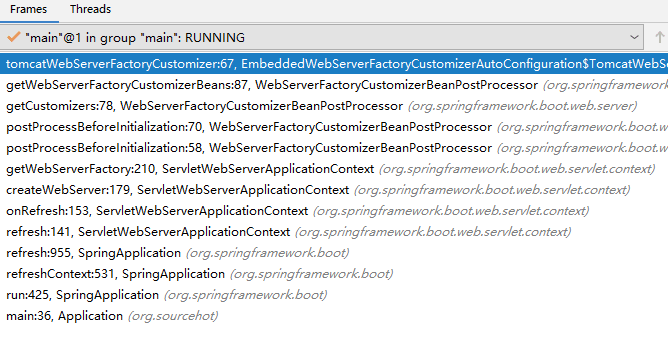Select the getWebServerFactory:210 frame
668x360 pixels.
[x=334, y=169]
